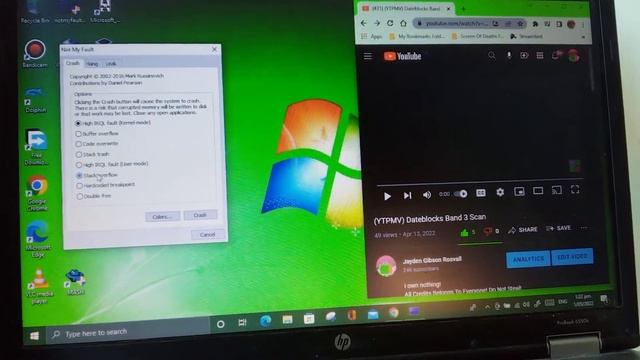Open Google Chrome desktop shortcut
Viewport: 640px width, 360px height.
tap(37, 193)
